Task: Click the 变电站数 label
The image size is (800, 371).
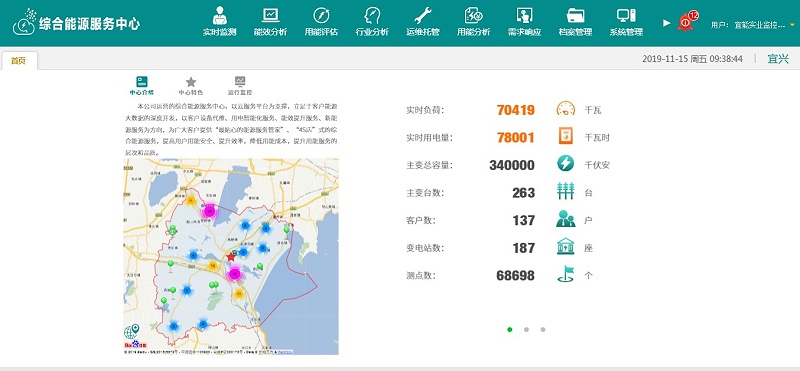Action: [425, 248]
